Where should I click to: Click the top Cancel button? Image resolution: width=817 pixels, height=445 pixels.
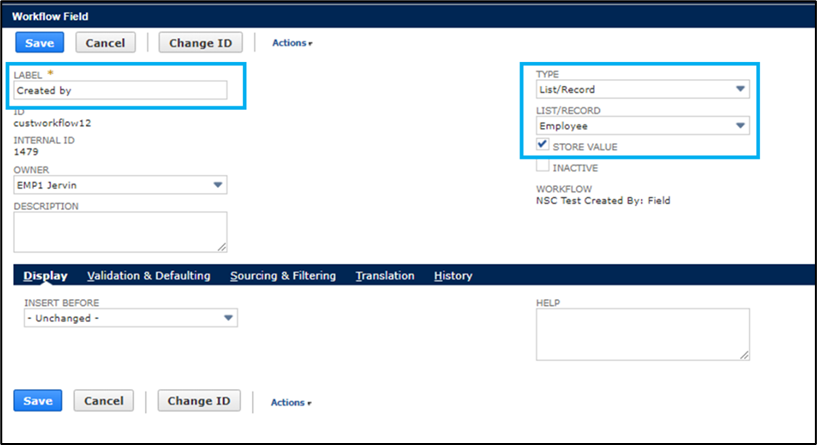[x=105, y=43]
